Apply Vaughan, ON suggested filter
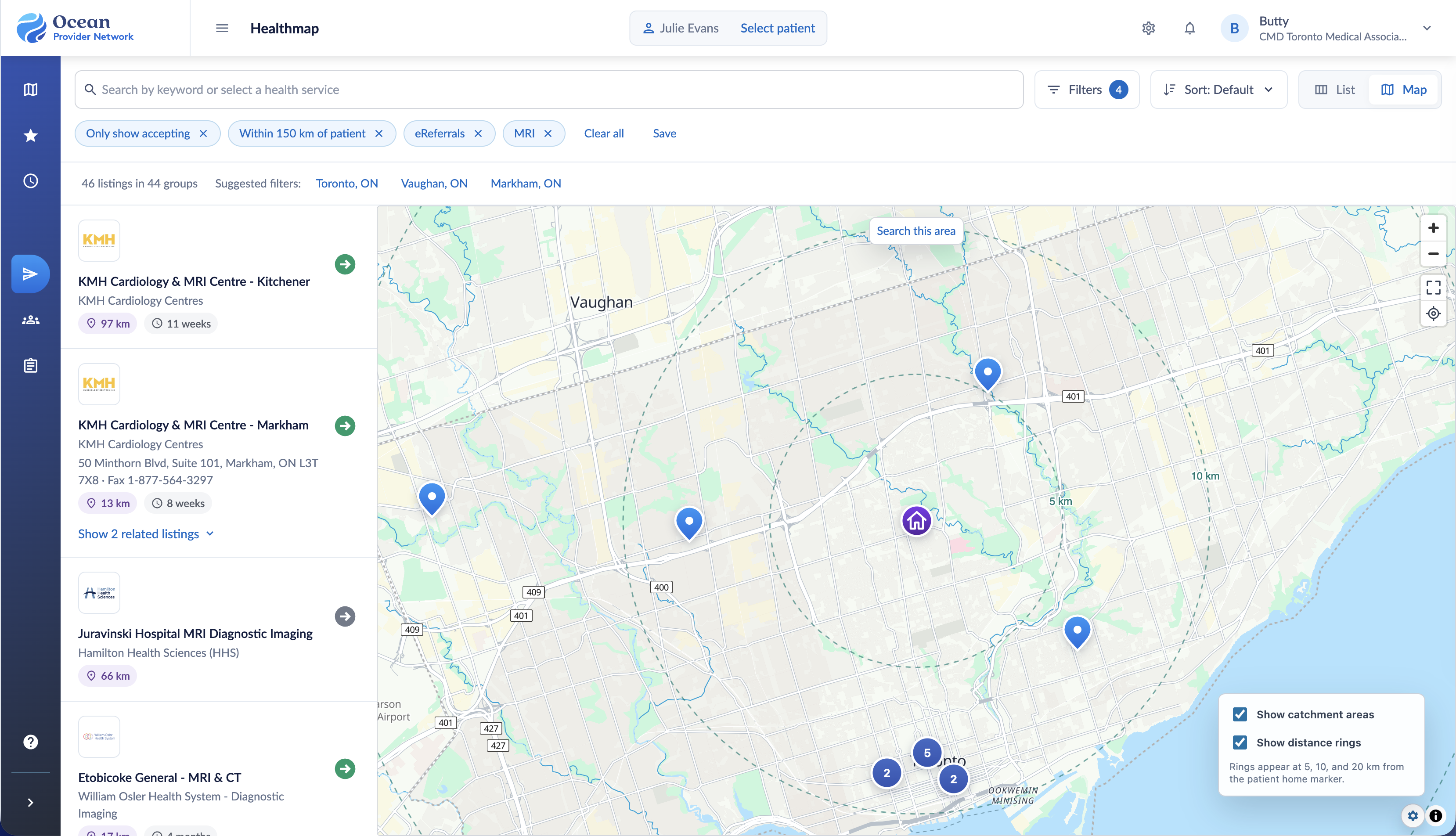This screenshot has height=836, width=1456. coord(434,183)
